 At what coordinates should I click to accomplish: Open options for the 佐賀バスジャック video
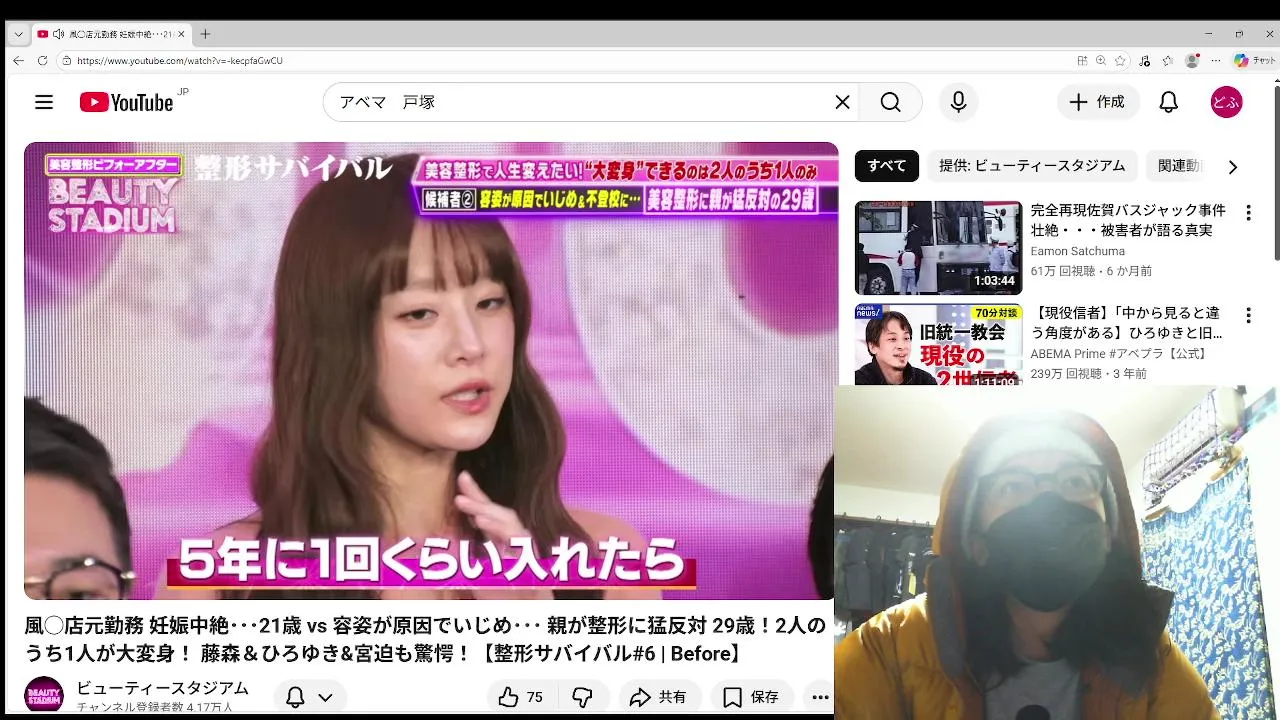coord(1248,213)
